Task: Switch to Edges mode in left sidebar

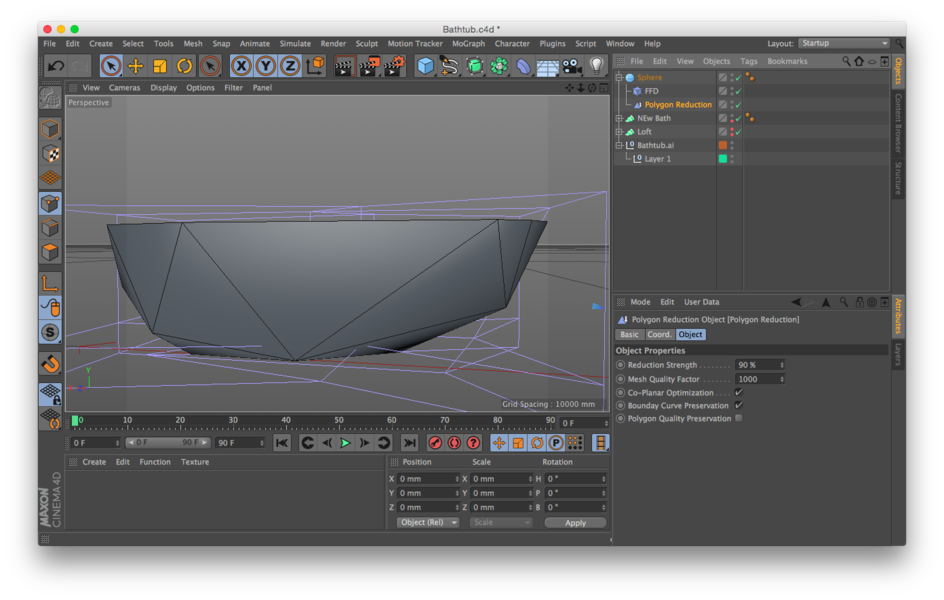Action: 51,227
